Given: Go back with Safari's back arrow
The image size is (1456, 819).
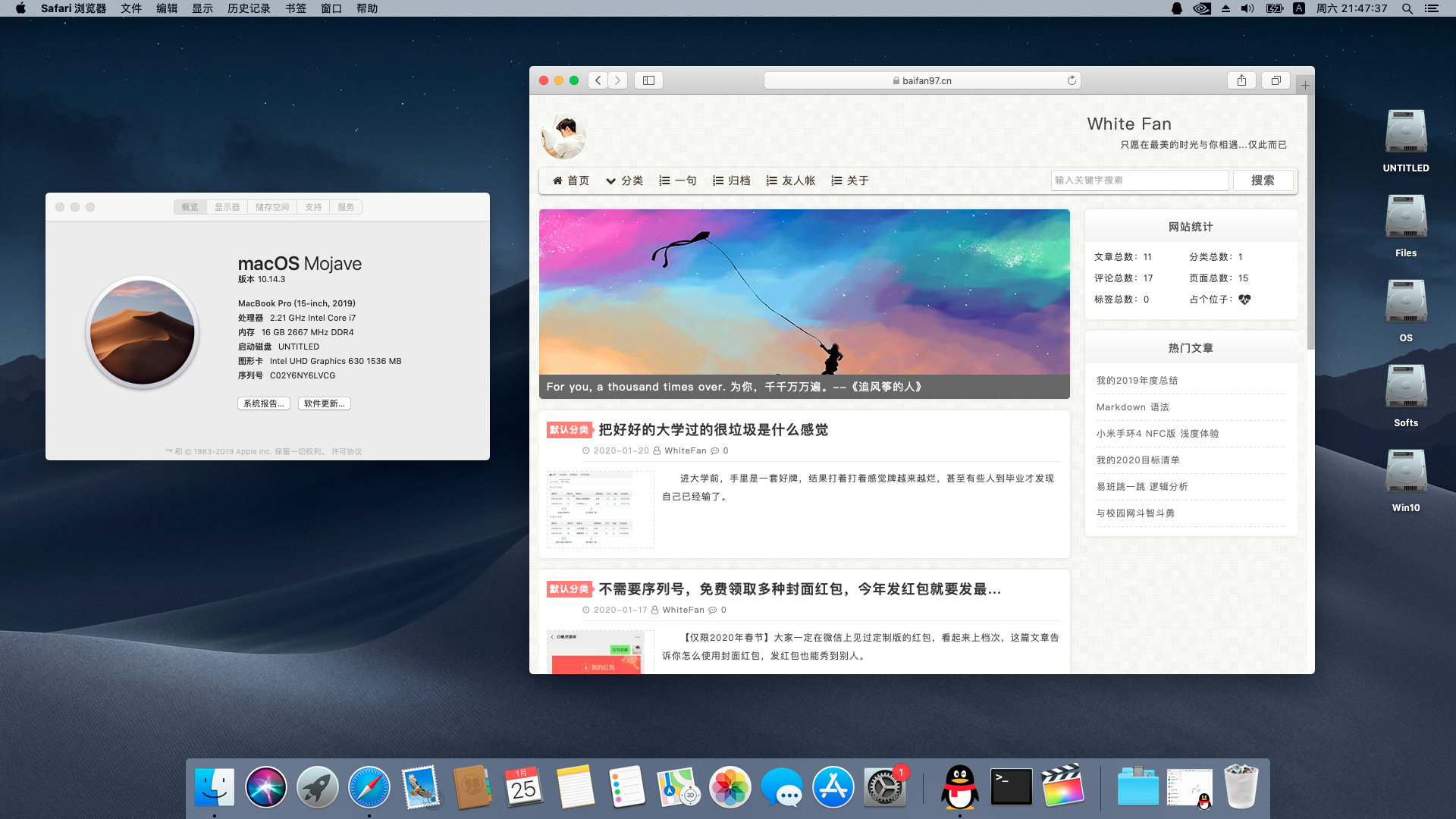Looking at the screenshot, I should click(598, 80).
